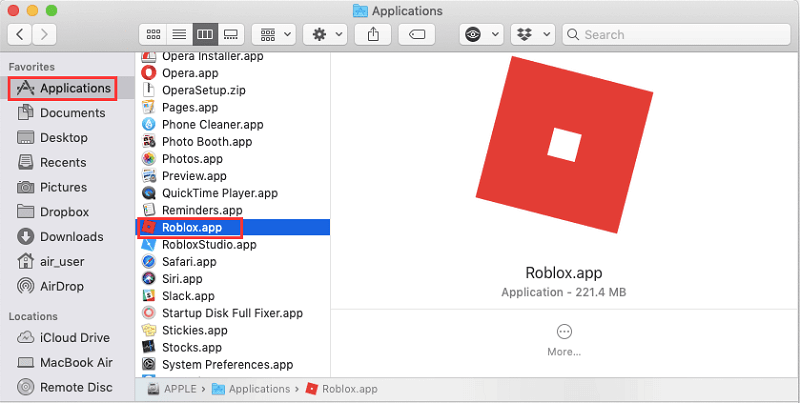
Task: Open MacBook Air location
Action: tap(65, 362)
